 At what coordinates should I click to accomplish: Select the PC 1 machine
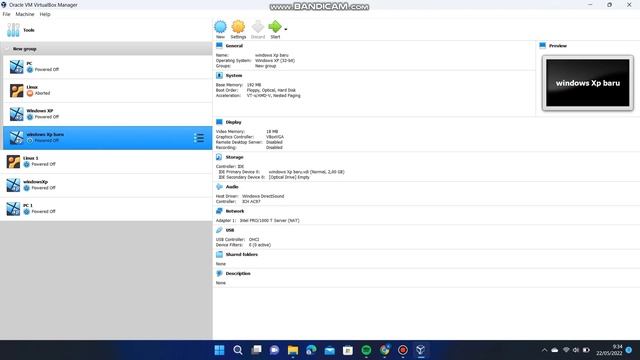(106, 209)
